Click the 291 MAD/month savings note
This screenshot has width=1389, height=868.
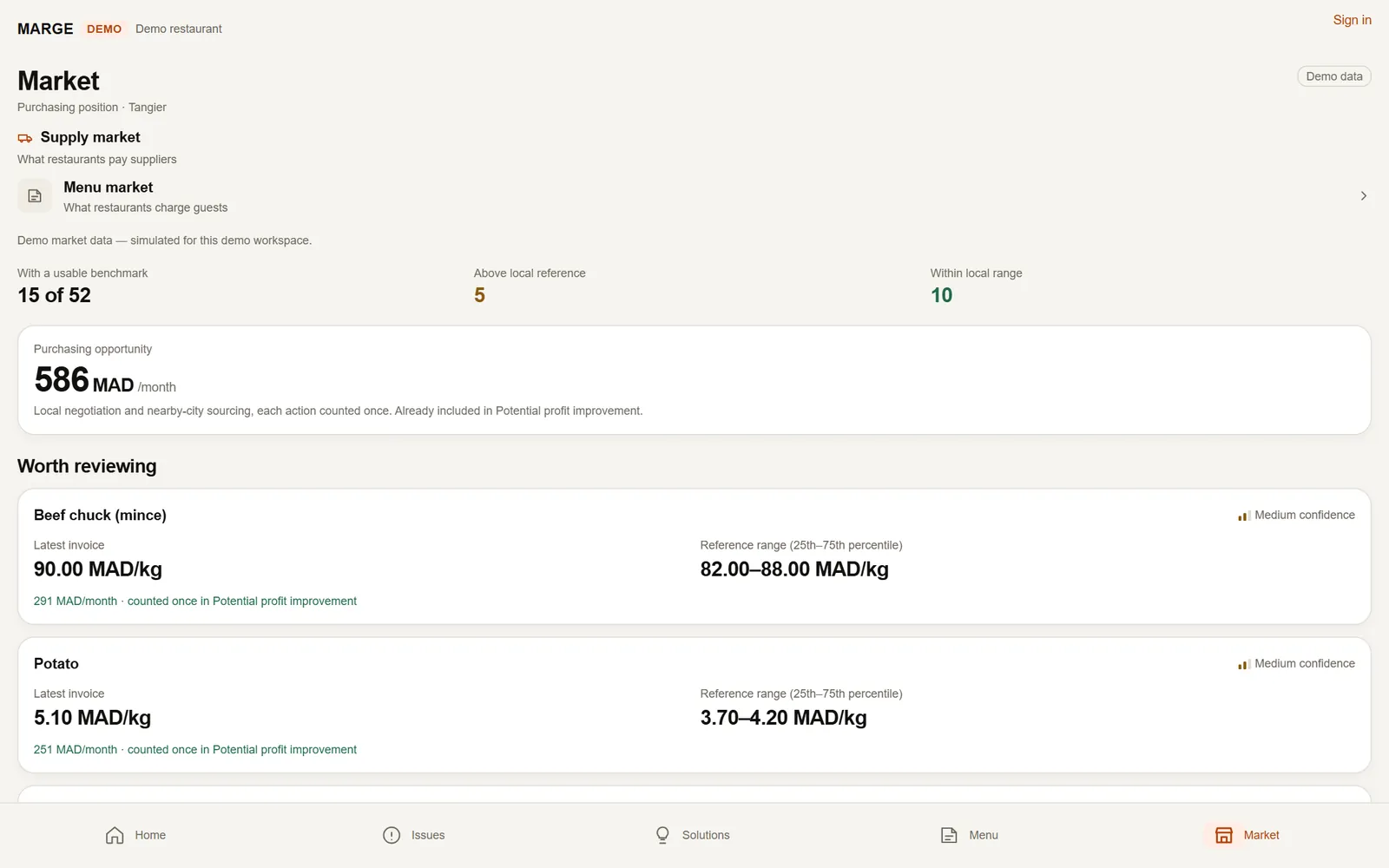click(x=195, y=601)
